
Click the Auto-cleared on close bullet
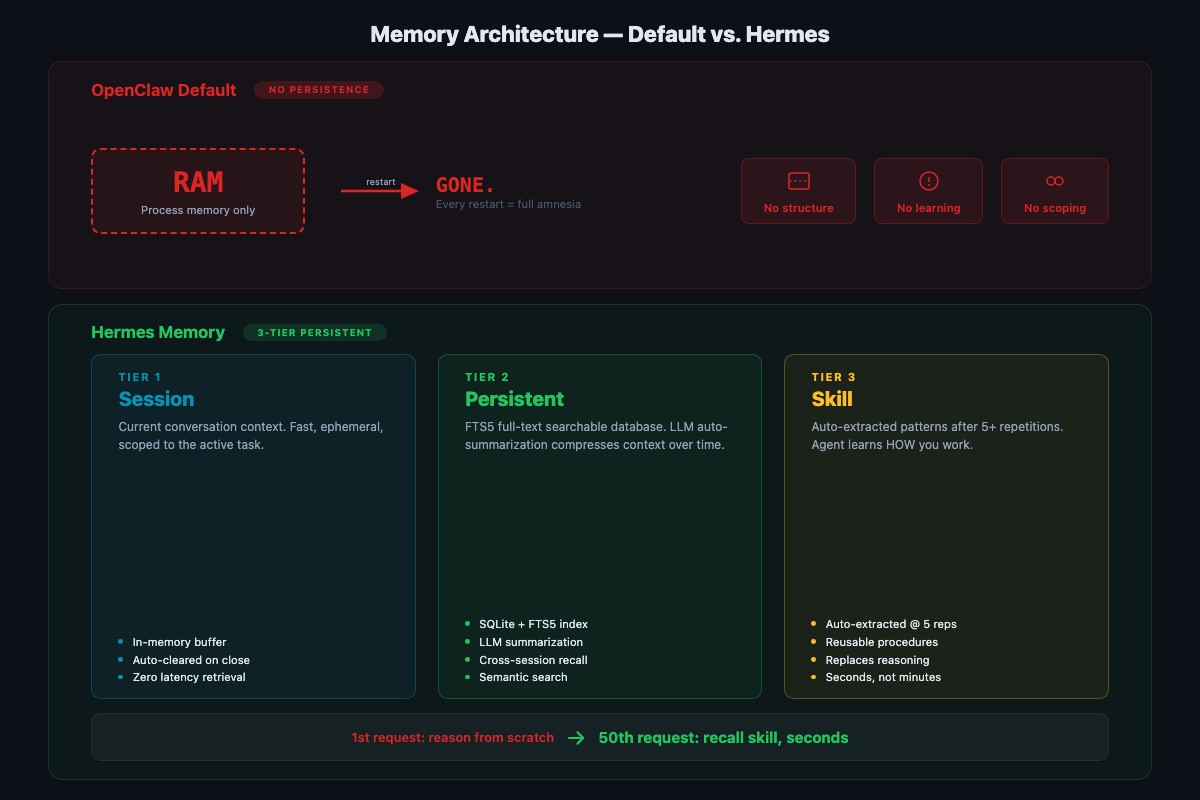click(184, 660)
